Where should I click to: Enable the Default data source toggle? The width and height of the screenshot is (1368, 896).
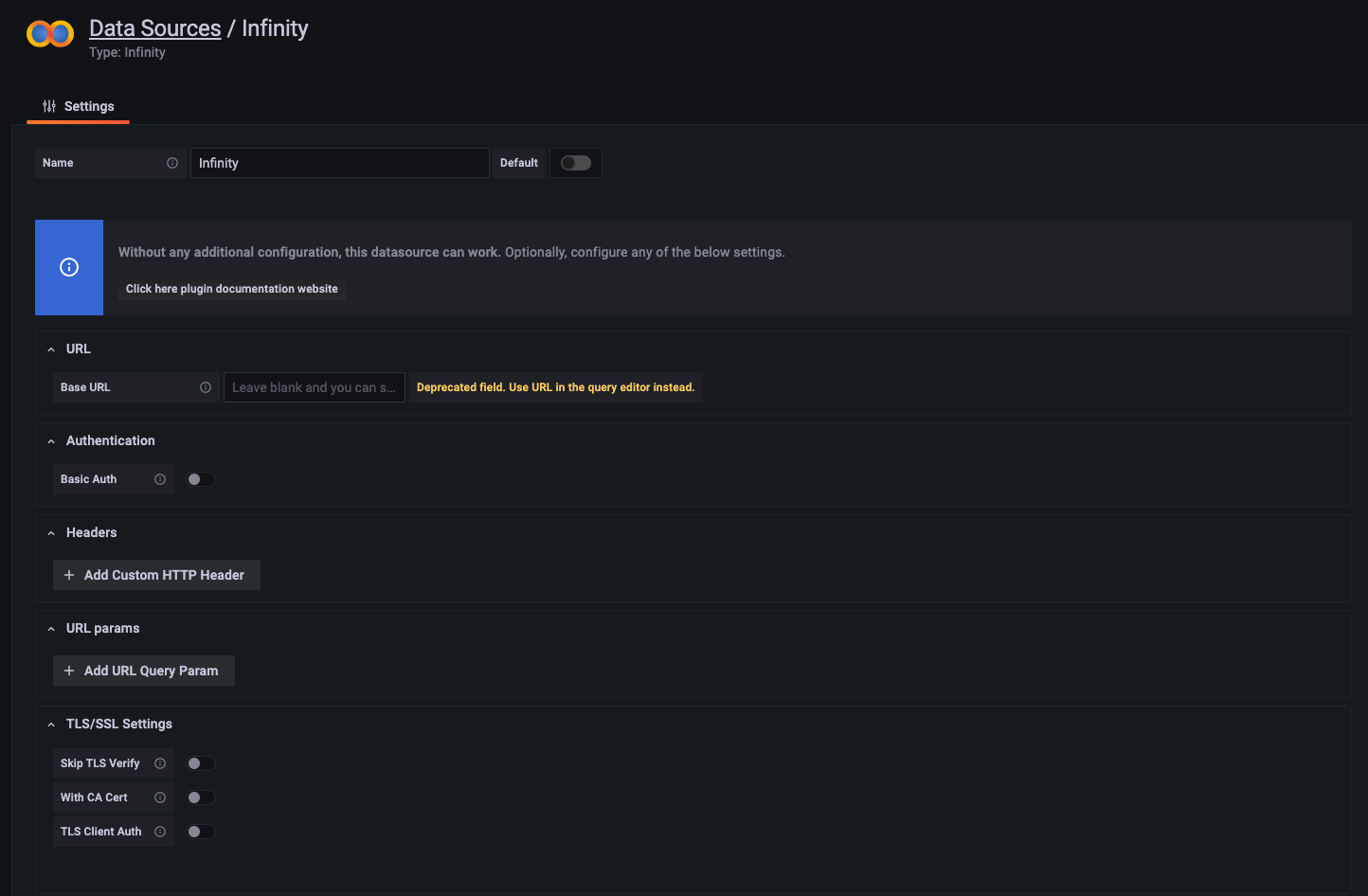coord(575,162)
